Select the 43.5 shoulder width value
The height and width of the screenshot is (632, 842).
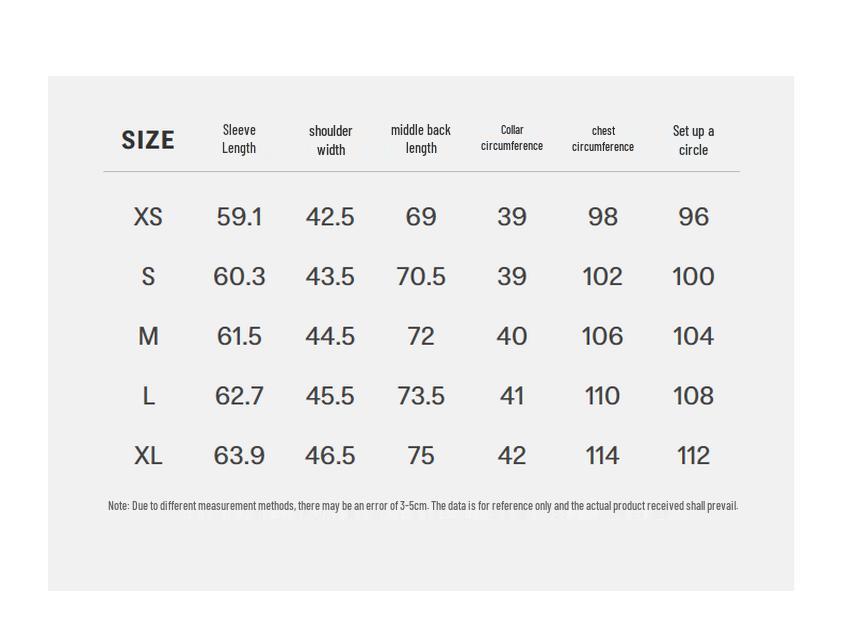coord(330,277)
